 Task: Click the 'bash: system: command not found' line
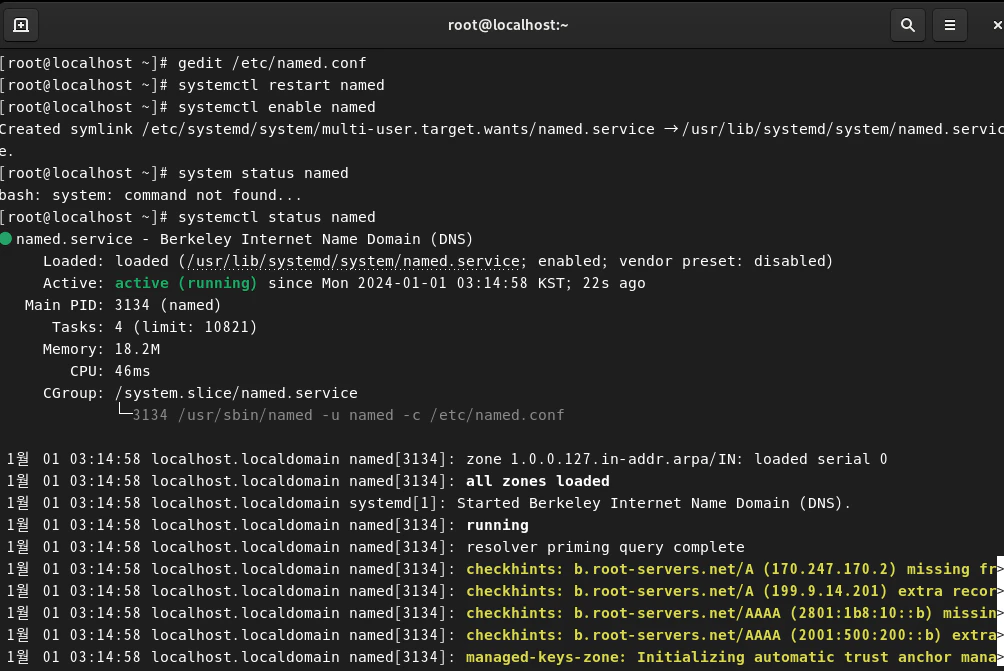tap(150, 195)
